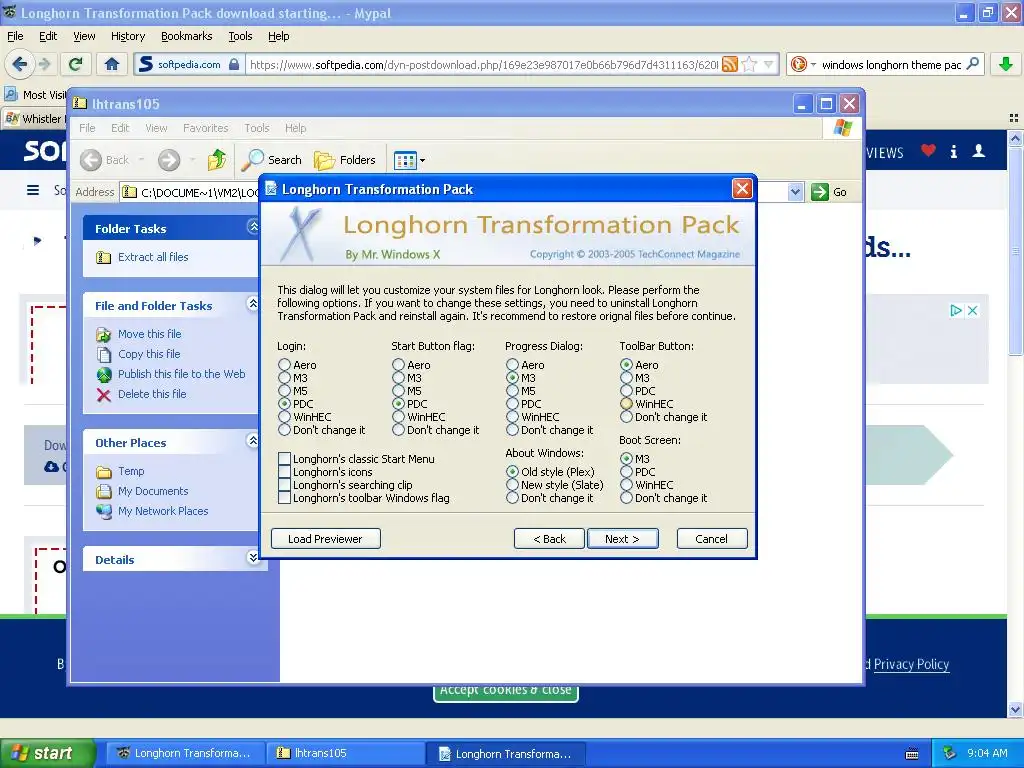This screenshot has width=1024, height=768.
Task: Click green Go arrow in address bar
Action: (820, 192)
